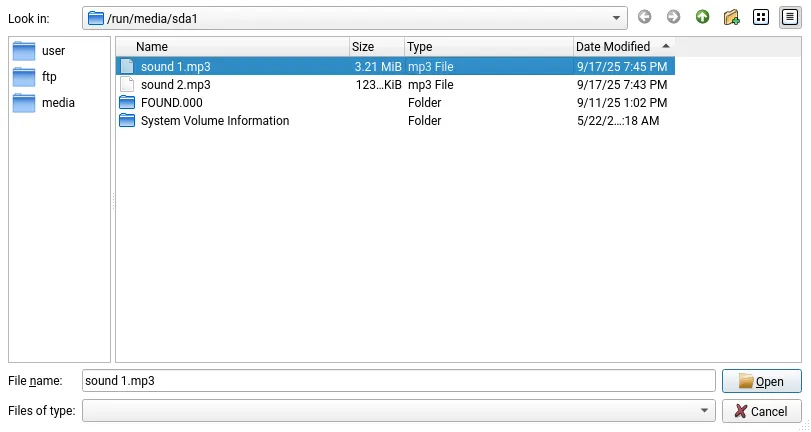Click the Cancel button
This screenshot has width=811, height=432.
click(761, 411)
